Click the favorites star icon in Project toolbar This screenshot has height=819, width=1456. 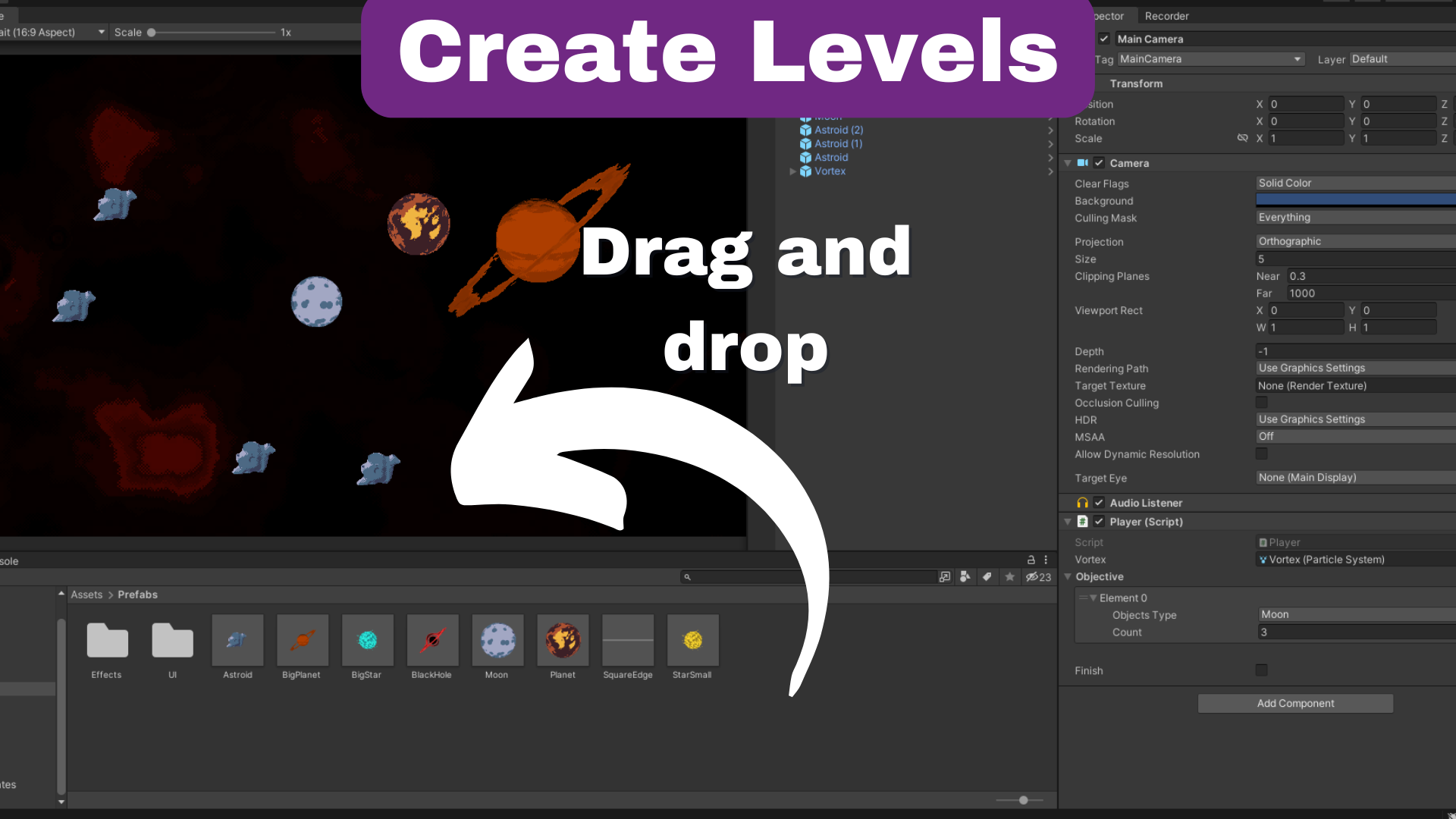[x=1009, y=576]
